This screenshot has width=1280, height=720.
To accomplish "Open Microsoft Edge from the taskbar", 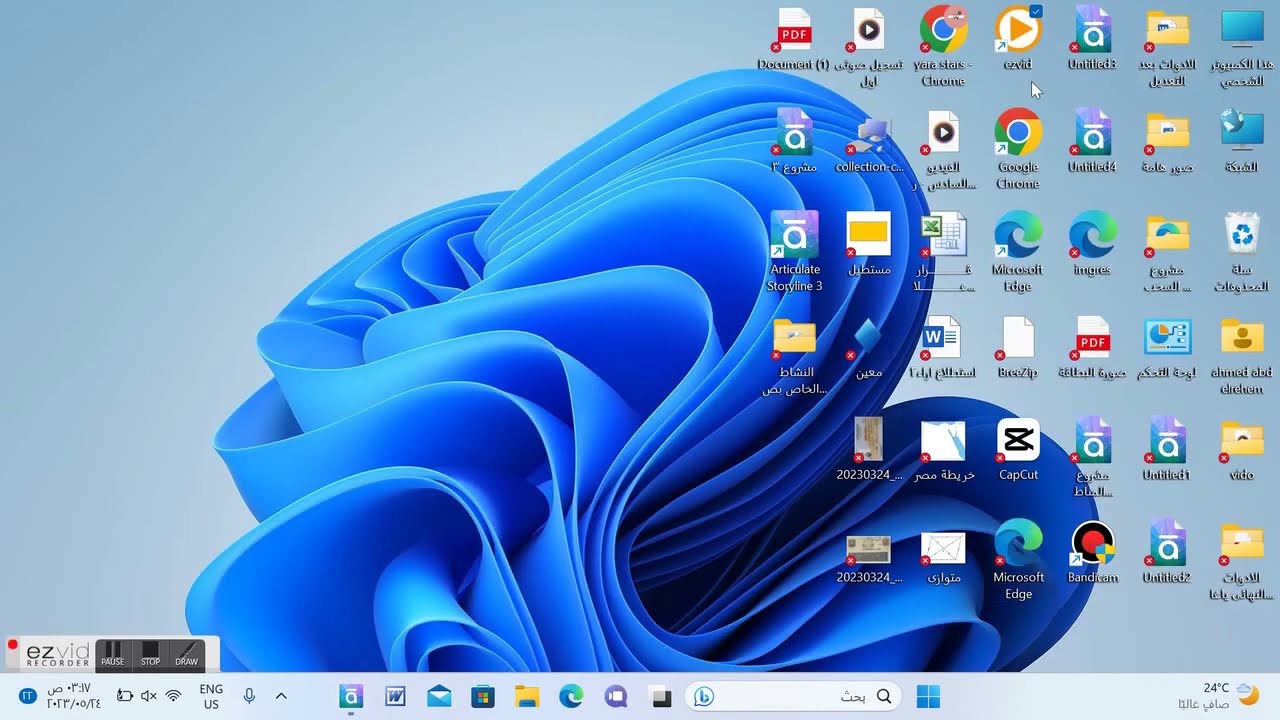I will (571, 696).
